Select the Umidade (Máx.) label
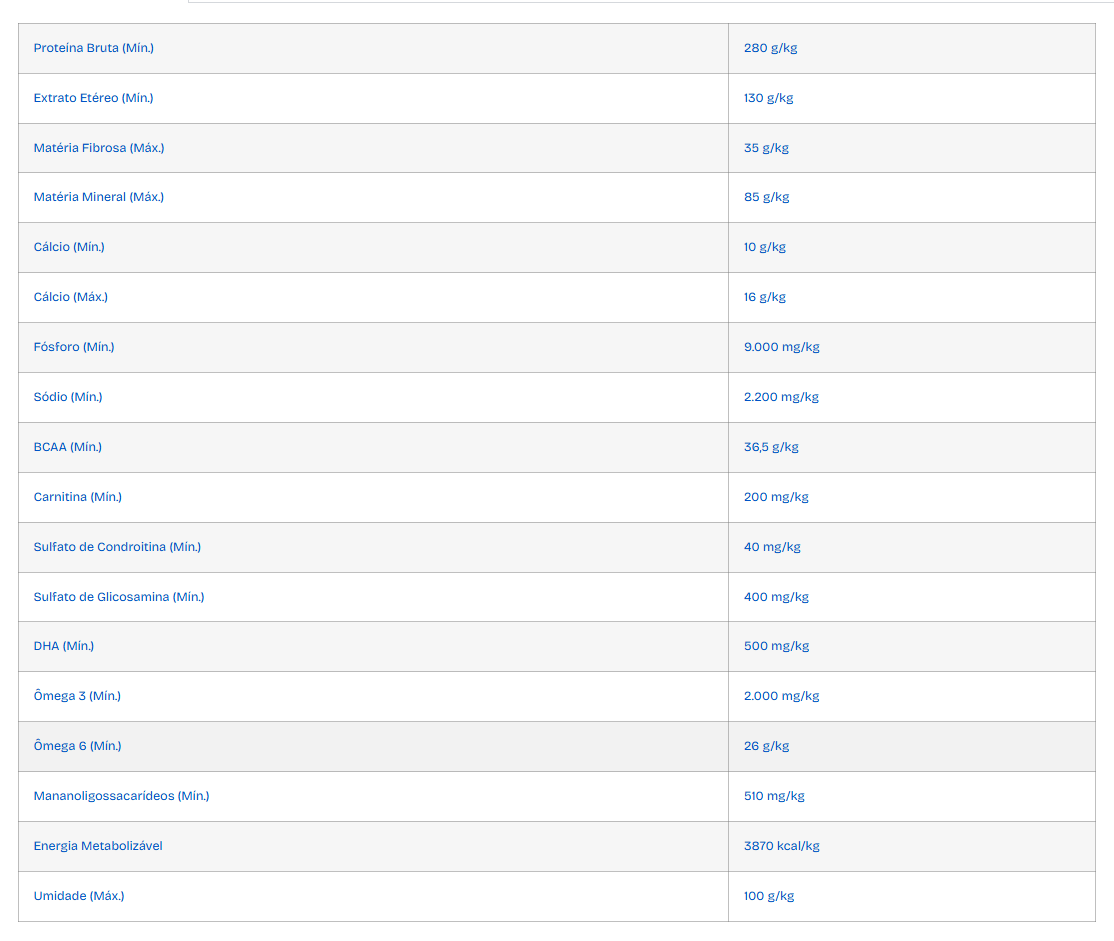This screenshot has width=1114, height=941. (79, 896)
